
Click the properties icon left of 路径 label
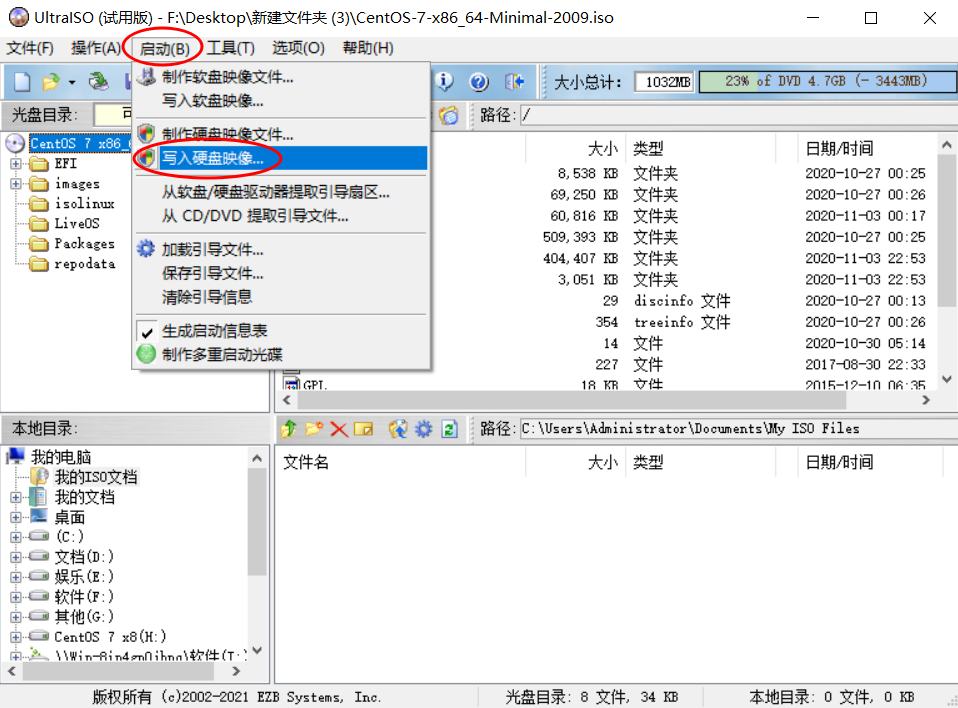click(448, 115)
